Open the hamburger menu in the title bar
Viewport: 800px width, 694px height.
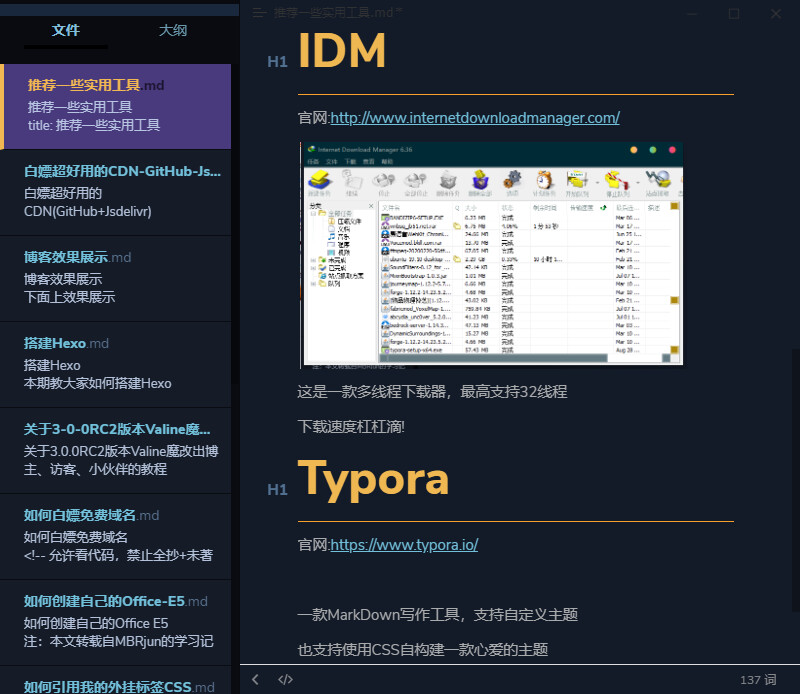(259, 13)
